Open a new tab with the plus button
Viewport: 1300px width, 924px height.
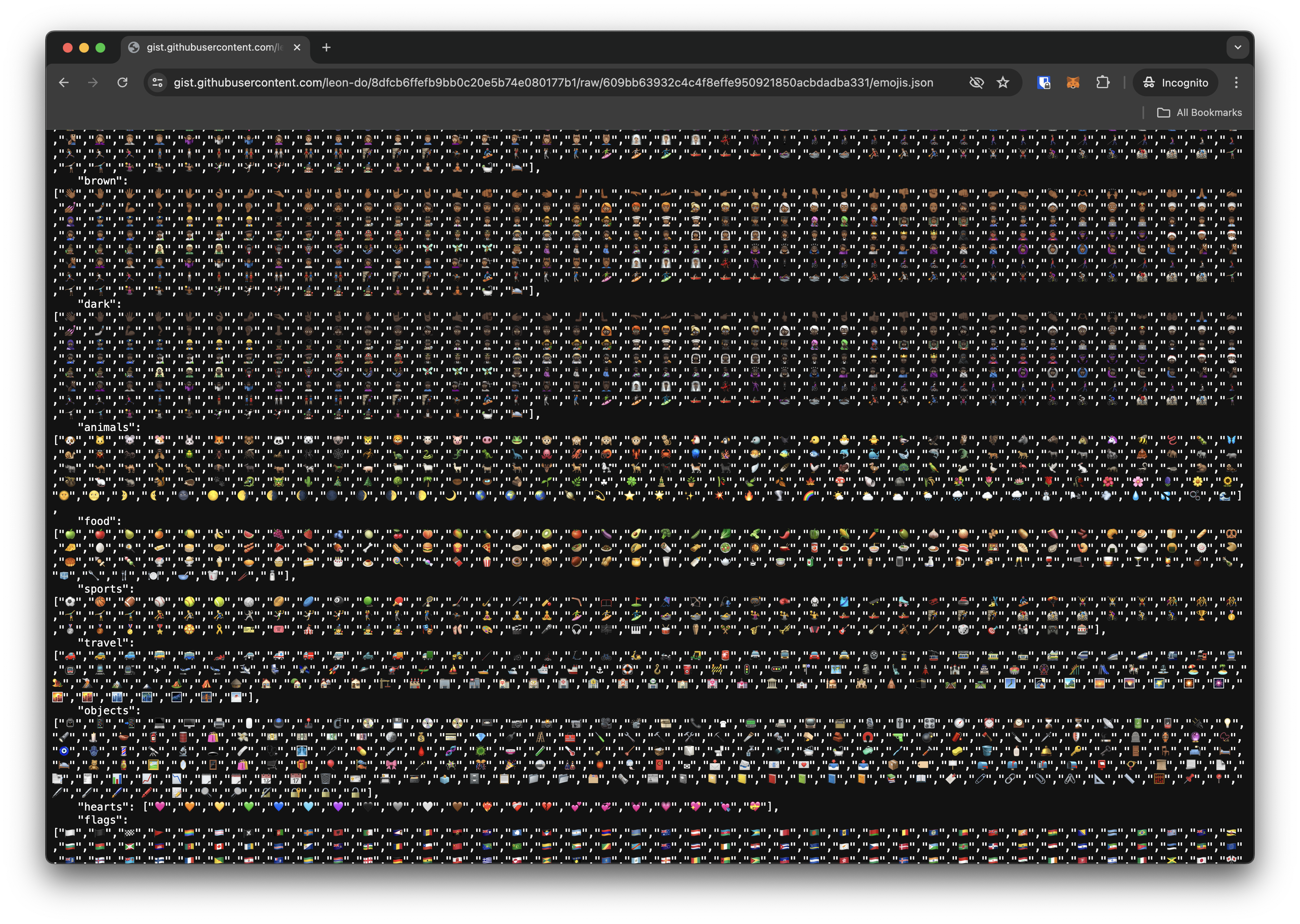point(326,48)
